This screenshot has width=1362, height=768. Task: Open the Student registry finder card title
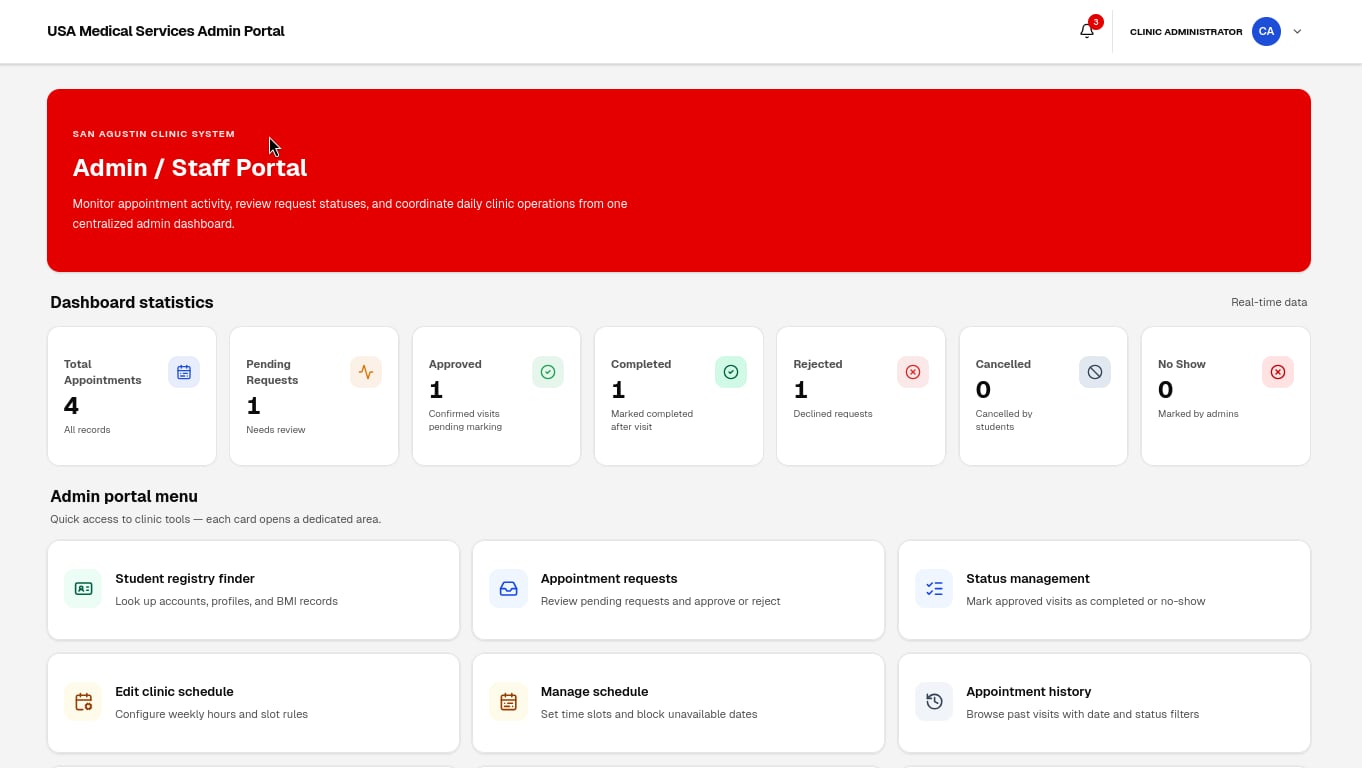[185, 579]
